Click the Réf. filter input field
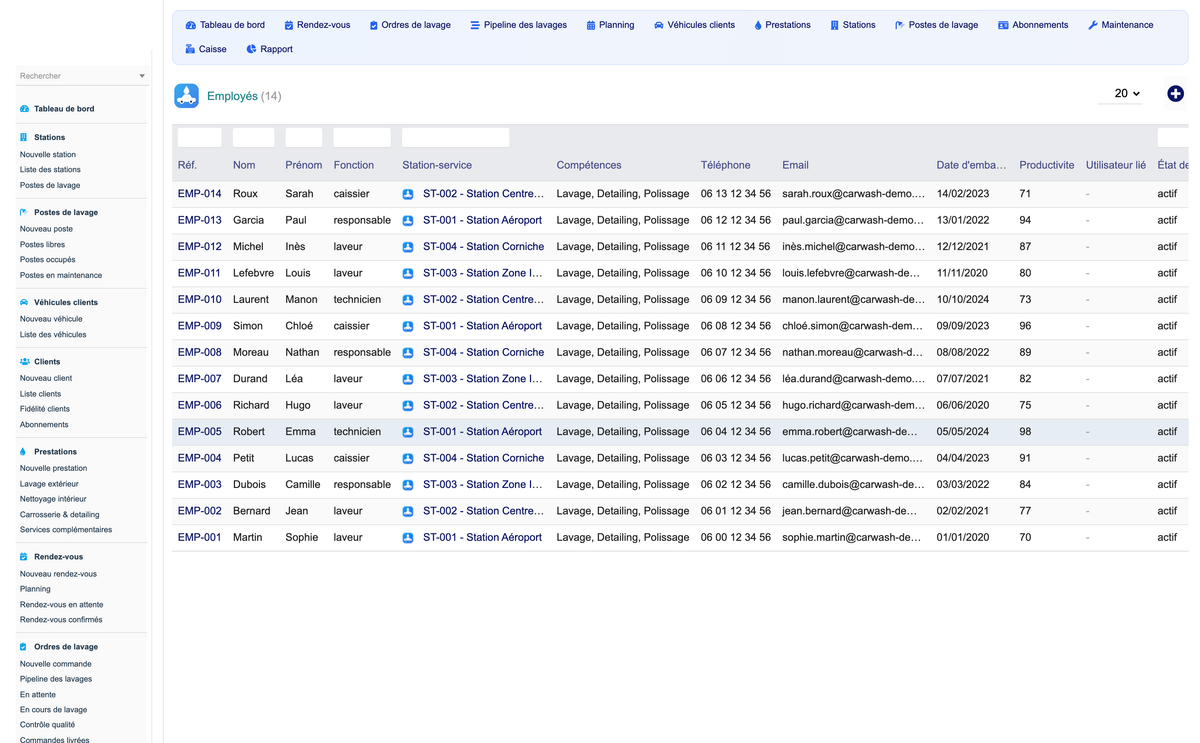This screenshot has width=1200, height=743. [x=199, y=137]
